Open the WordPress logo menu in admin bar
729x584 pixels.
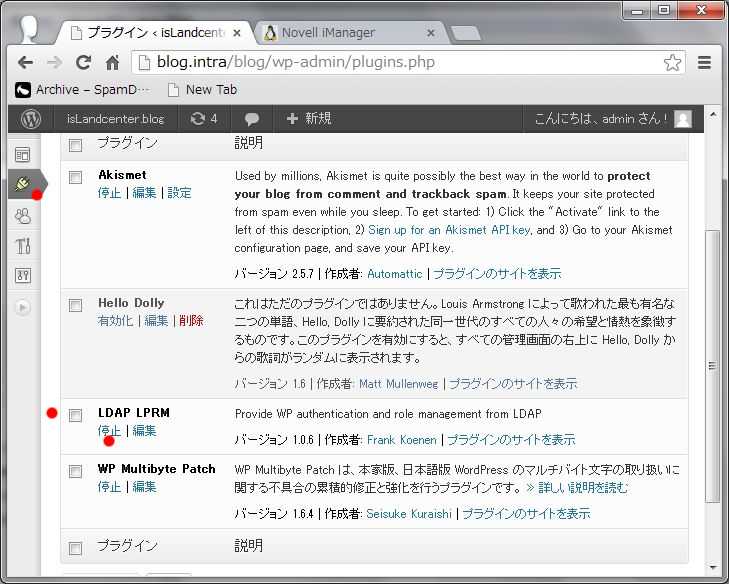pos(31,119)
